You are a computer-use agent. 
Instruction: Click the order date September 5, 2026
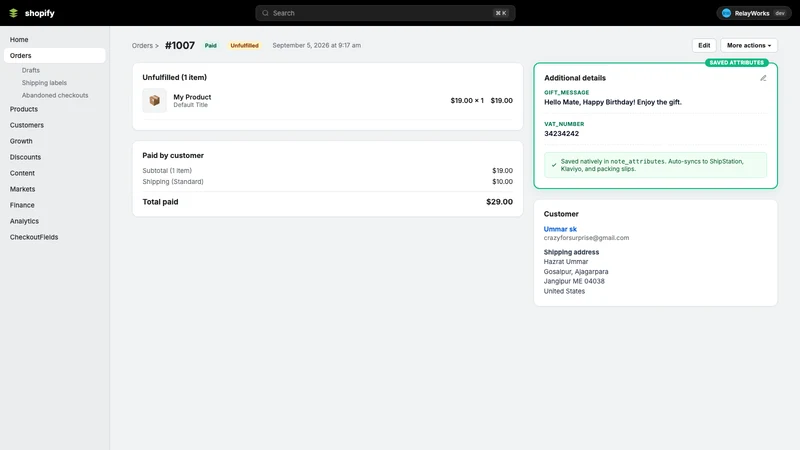(x=316, y=45)
